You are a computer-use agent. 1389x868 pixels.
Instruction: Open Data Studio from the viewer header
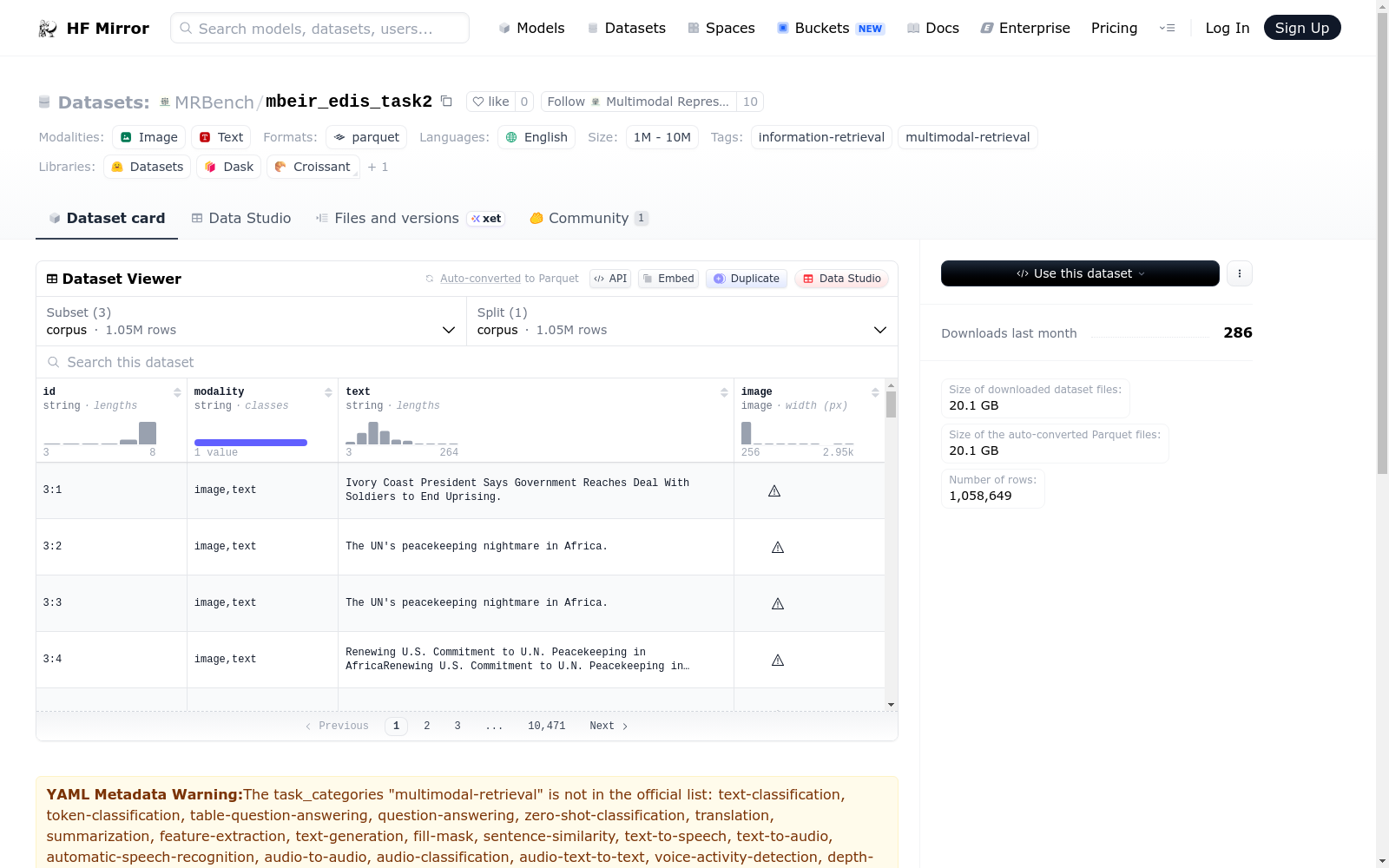(x=841, y=279)
